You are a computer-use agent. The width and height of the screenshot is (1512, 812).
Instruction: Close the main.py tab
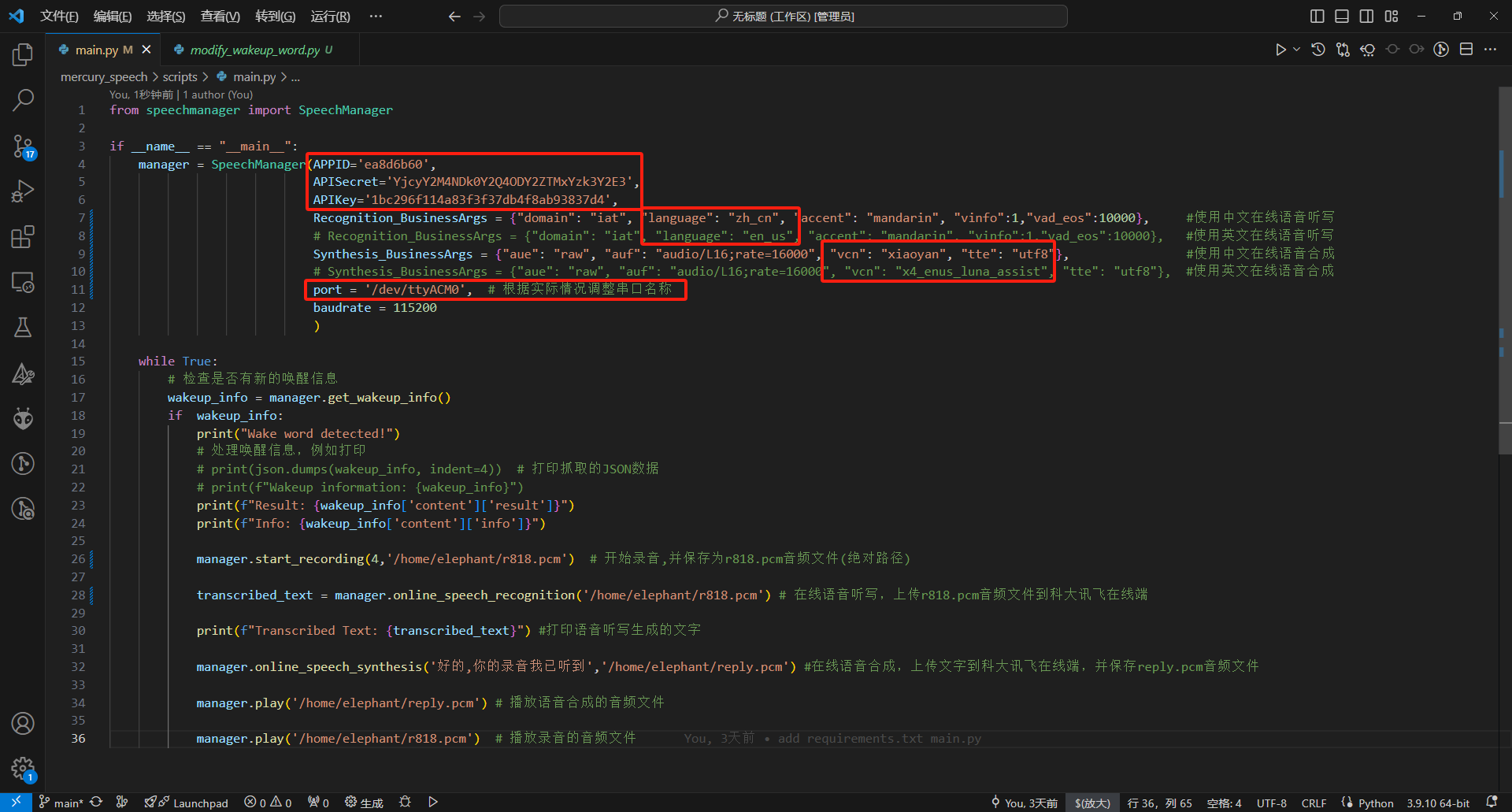coord(146,50)
